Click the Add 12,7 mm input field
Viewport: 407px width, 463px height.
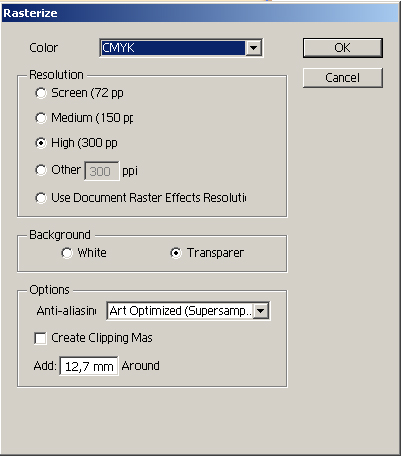tap(89, 366)
